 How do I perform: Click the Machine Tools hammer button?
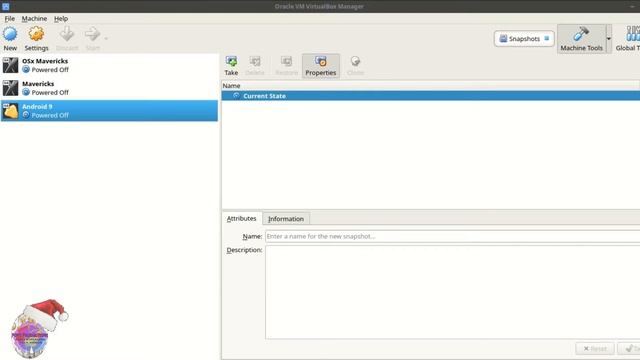[x=581, y=39]
